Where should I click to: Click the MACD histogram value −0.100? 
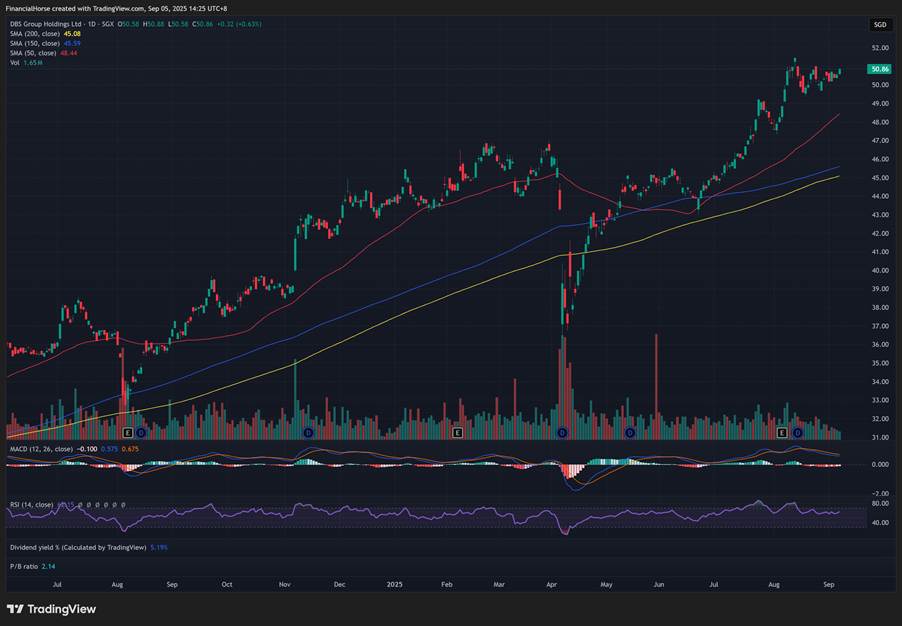coord(87,449)
